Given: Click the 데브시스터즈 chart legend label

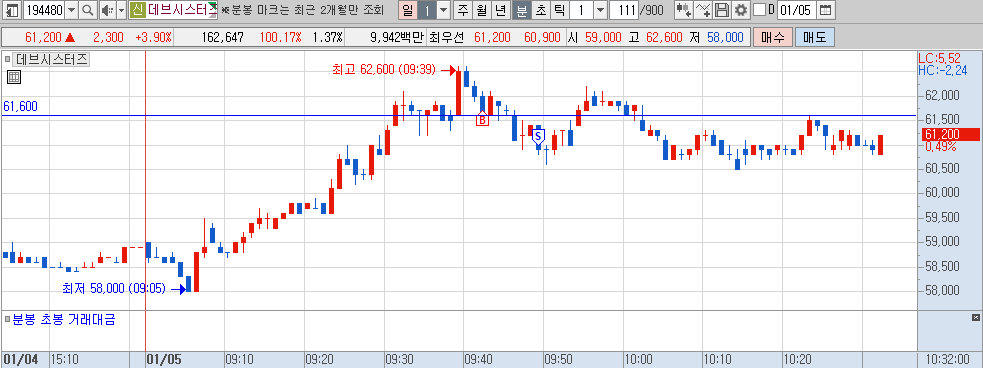Looking at the screenshot, I should (x=52, y=60).
